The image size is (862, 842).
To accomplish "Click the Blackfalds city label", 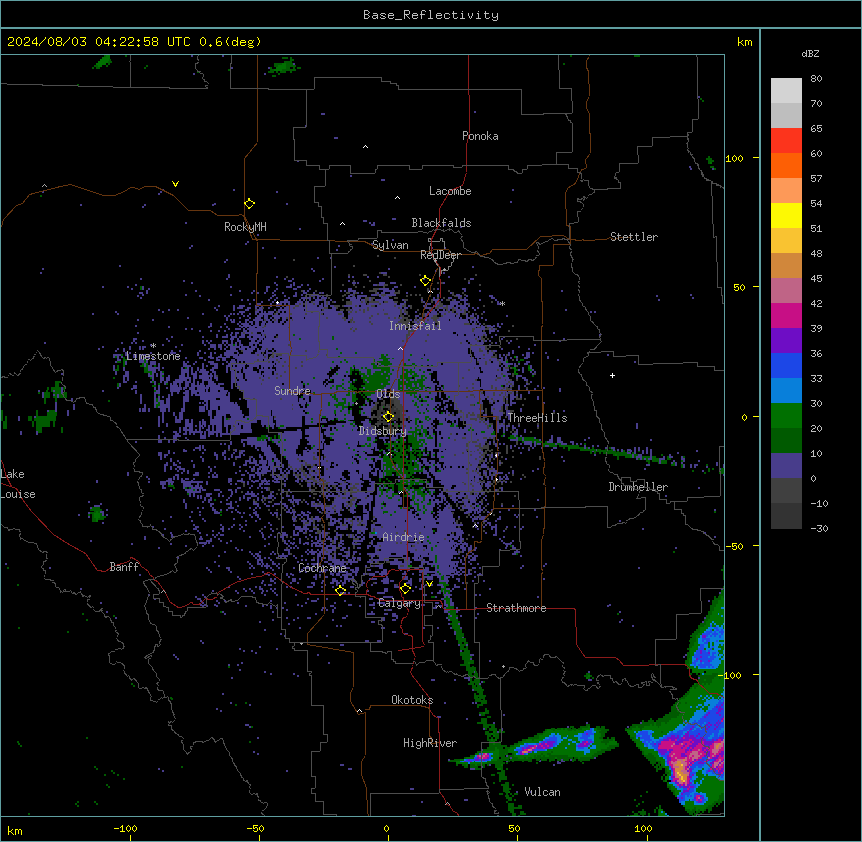I will pos(441,223).
